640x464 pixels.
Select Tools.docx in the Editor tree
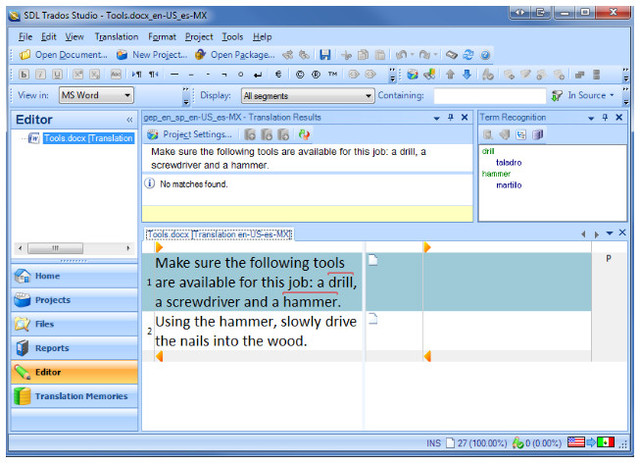click(x=88, y=138)
